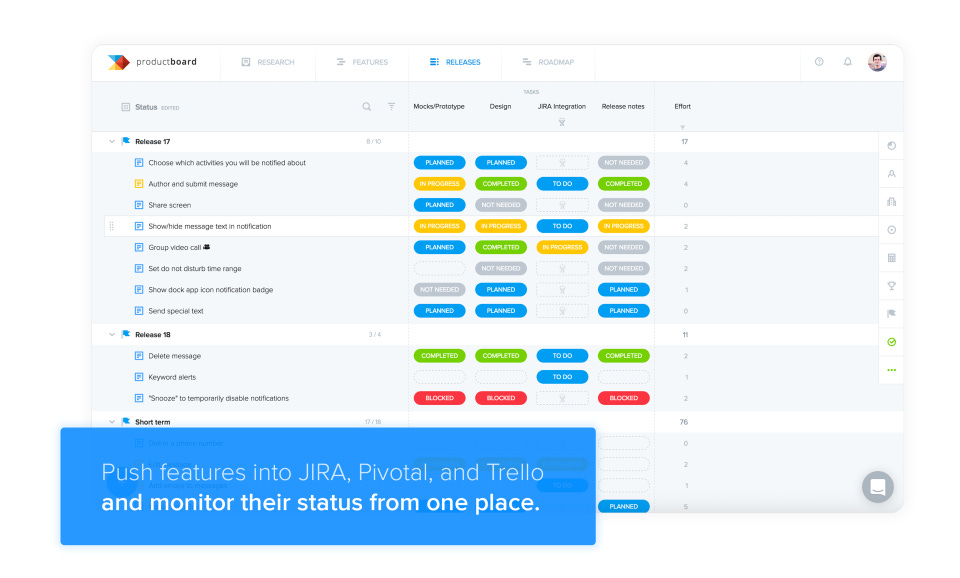This screenshot has width=960, height=578.
Task: Click JIRA TO DO badge for Keyword alerts
Action: tap(562, 377)
